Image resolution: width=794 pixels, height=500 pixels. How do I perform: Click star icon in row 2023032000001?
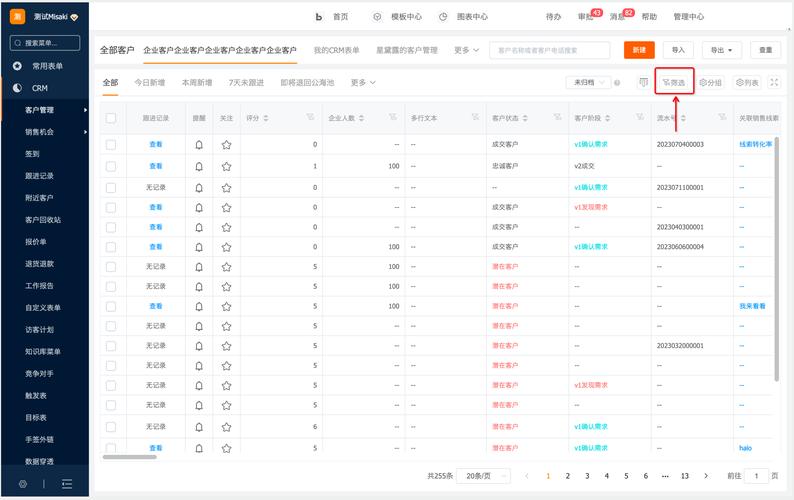(226, 346)
